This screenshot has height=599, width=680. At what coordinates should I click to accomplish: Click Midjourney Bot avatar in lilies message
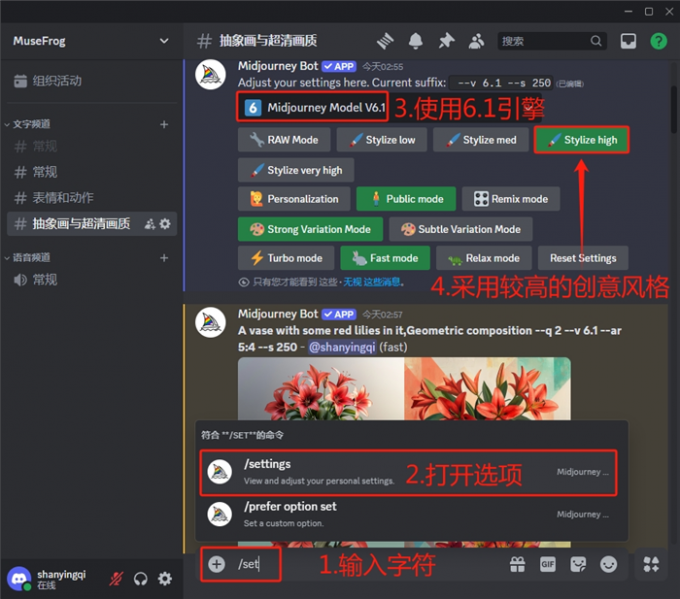[210, 323]
